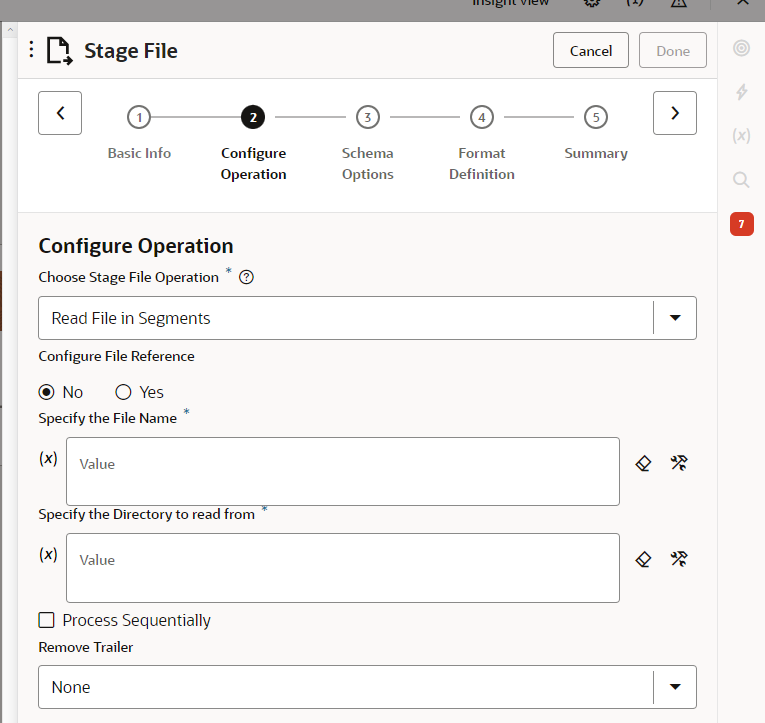Click the help icon beside Choose Stage File Operation
Screen dimensions: 765x723
pyautogui.click(x=246, y=278)
